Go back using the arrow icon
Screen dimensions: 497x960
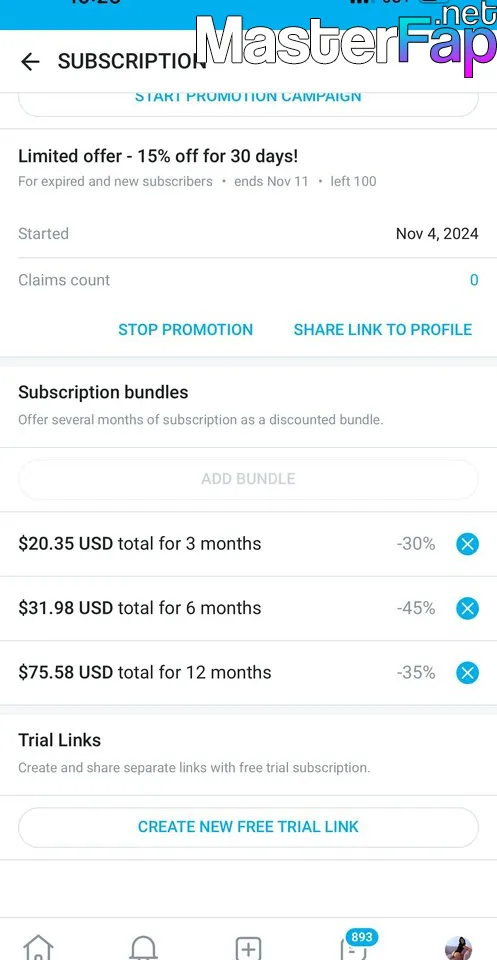(x=29, y=61)
